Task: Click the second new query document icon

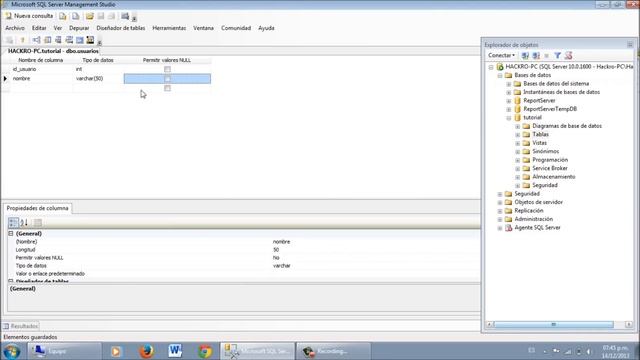Action: (x=76, y=16)
